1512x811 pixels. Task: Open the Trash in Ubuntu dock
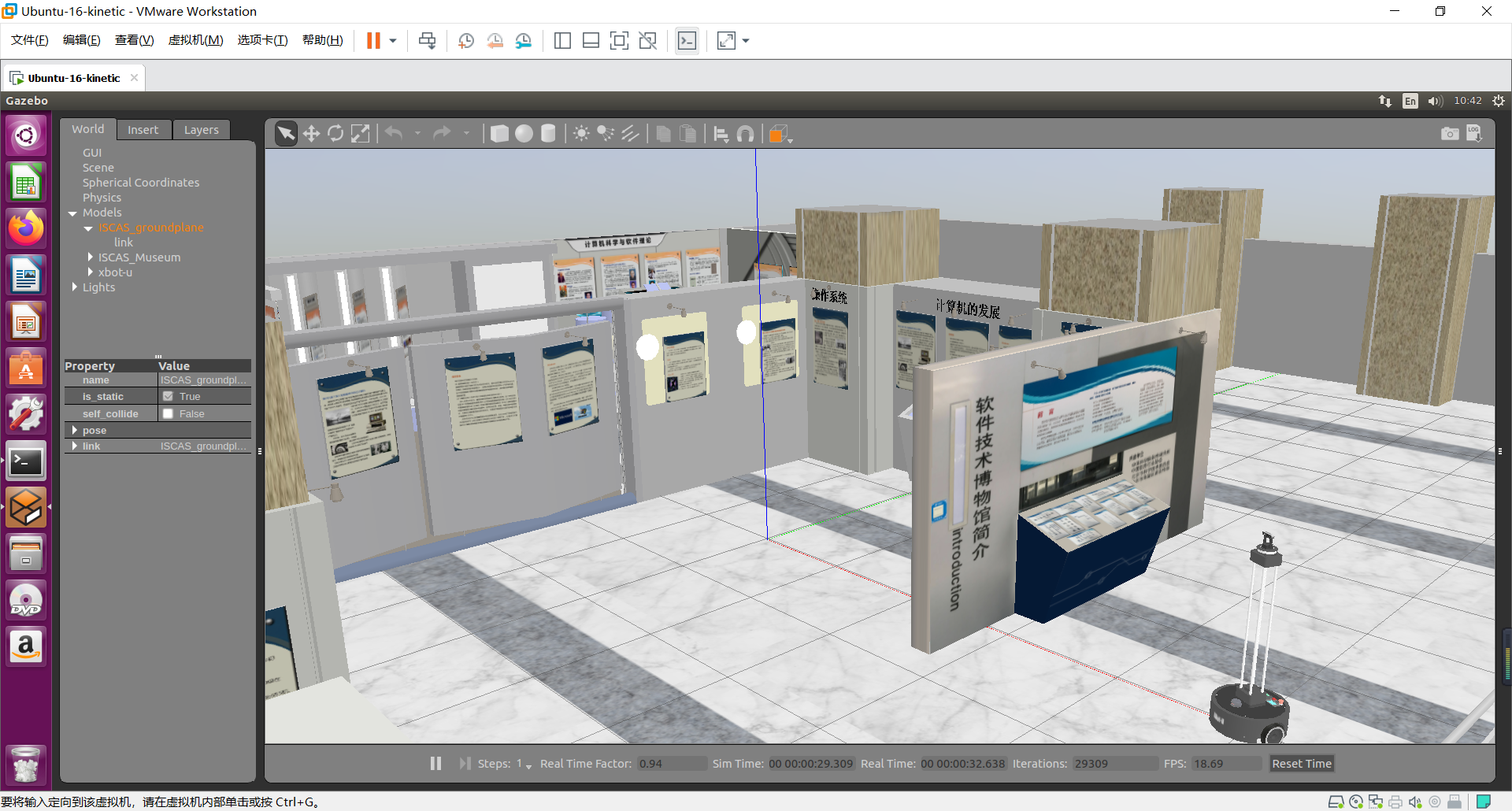(x=26, y=764)
